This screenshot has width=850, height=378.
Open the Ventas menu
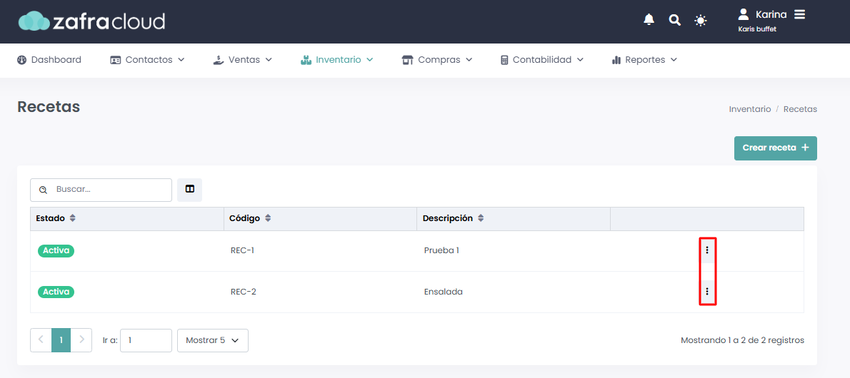(242, 60)
